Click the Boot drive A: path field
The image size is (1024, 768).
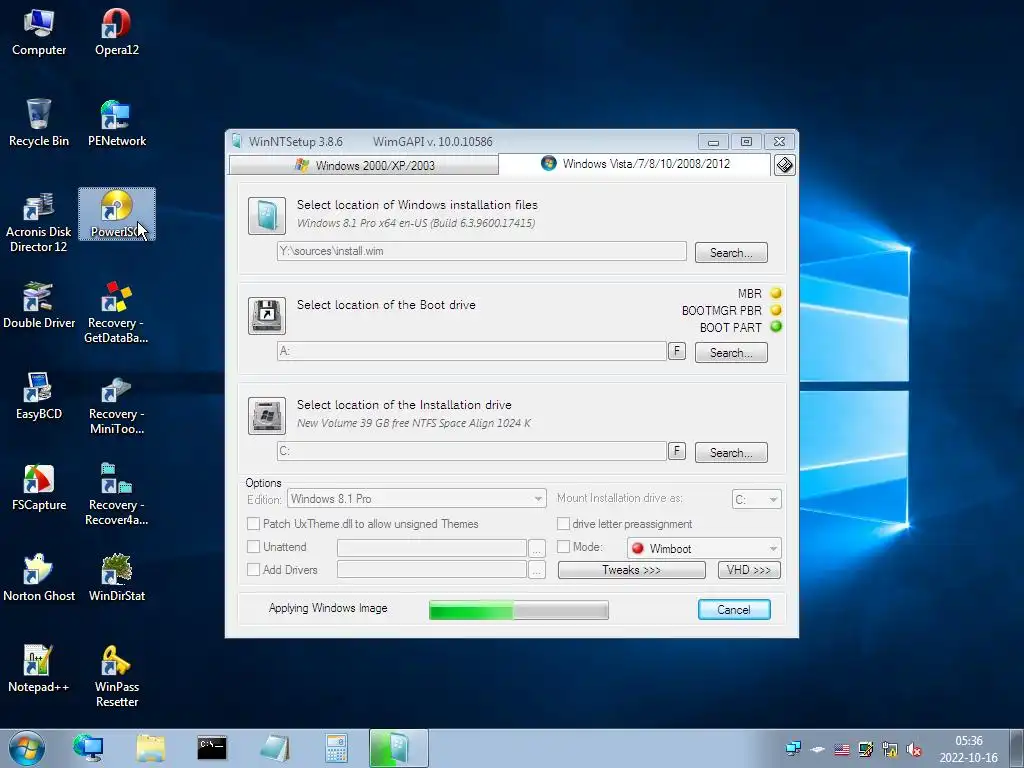pos(472,351)
